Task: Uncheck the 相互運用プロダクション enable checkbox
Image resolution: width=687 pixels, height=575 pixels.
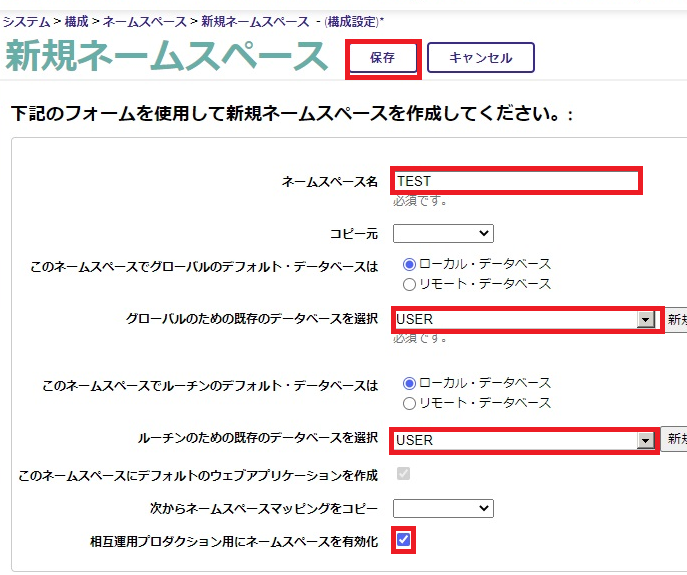Action: (403, 541)
